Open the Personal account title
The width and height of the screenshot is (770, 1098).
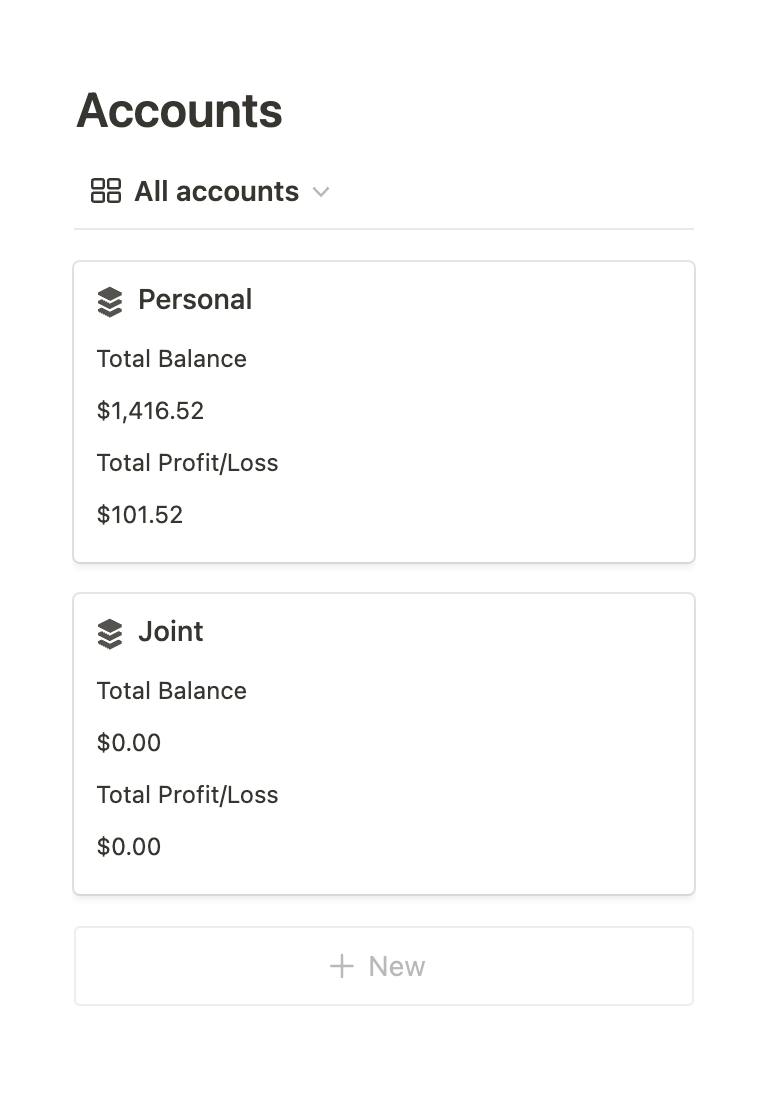[195, 300]
